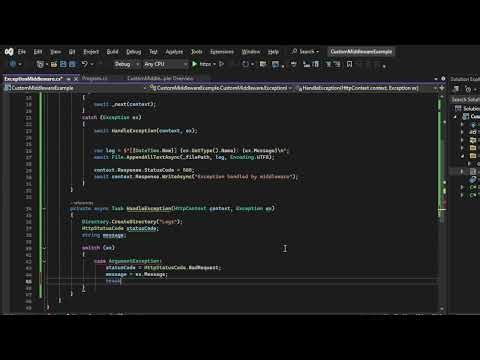Open the Tools menu
Viewport: 480px width, 360px height.
pos(196,52)
